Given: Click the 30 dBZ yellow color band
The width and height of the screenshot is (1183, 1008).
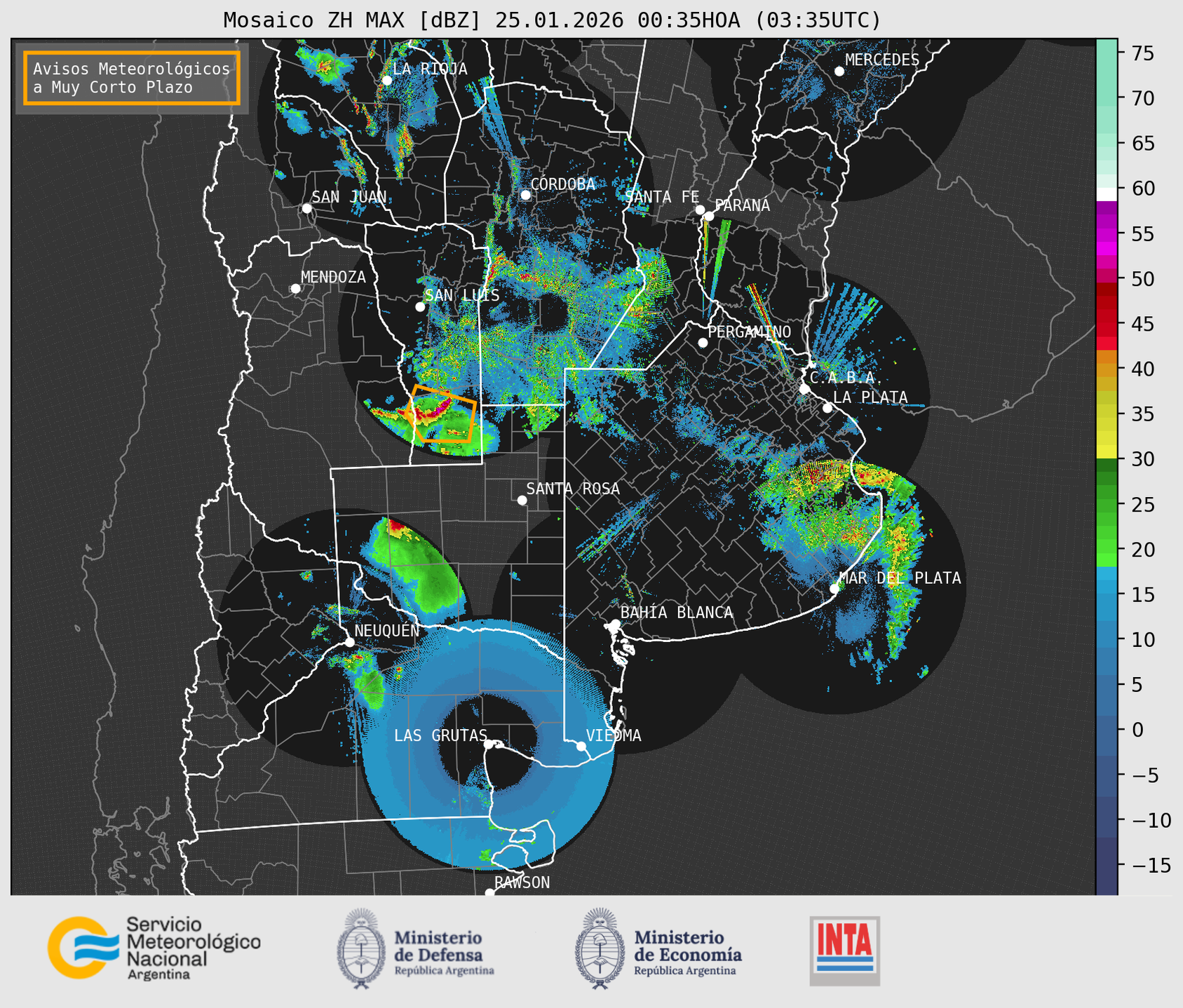Looking at the screenshot, I should pos(1107,452).
